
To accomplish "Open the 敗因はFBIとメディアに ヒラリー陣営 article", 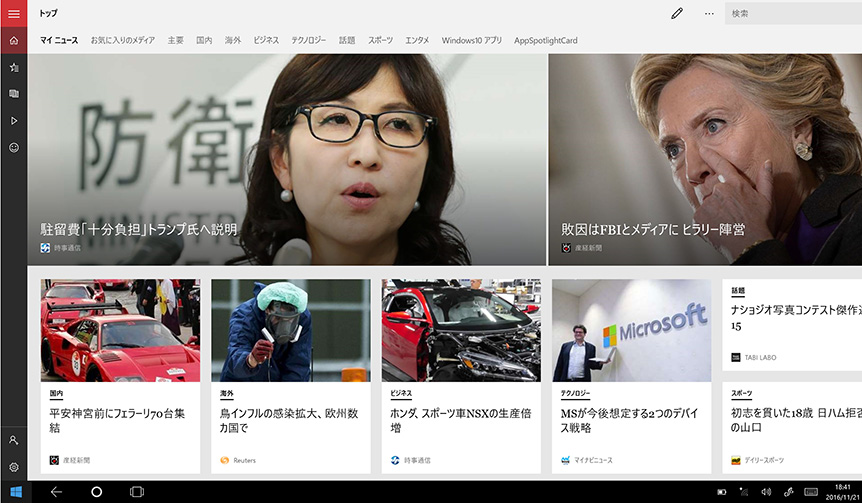I will pyautogui.click(x=652, y=230).
